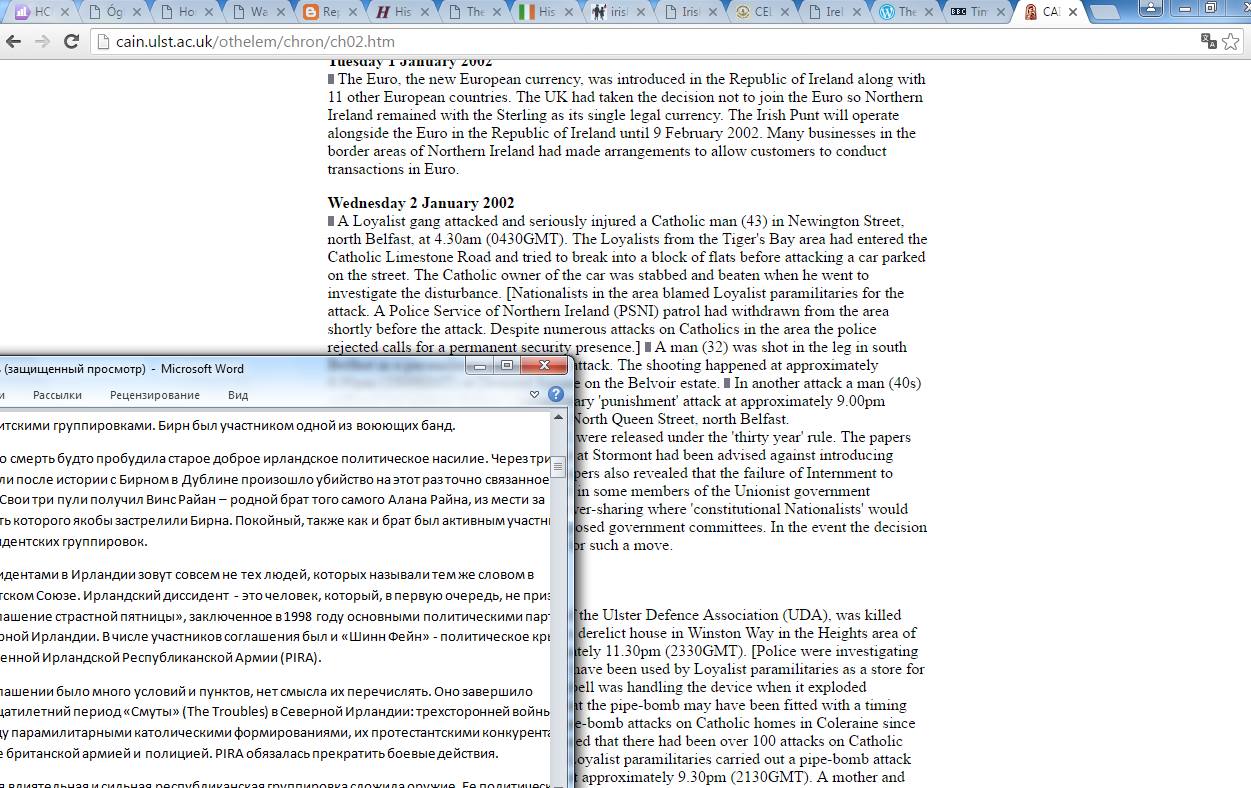The height and width of the screenshot is (788, 1251).
Task: Open the Рассылки ribbon tab in Word
Action: click(57, 395)
